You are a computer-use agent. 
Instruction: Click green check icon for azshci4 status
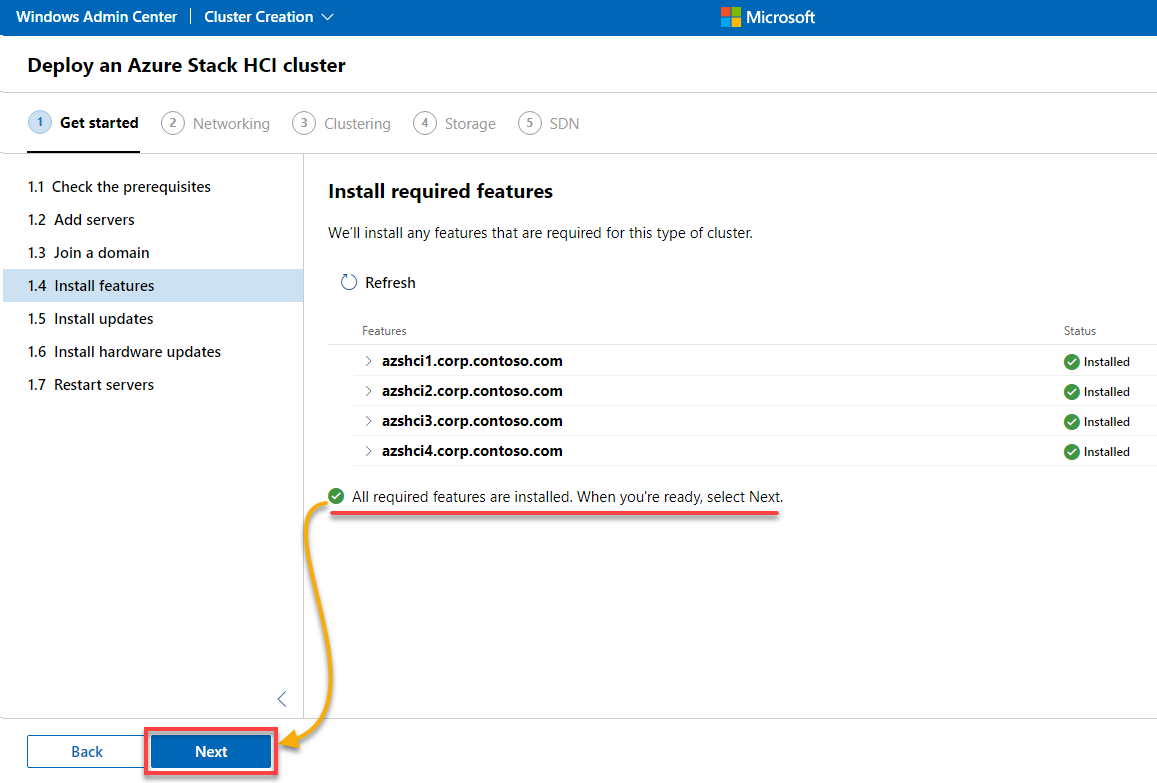[1071, 452]
